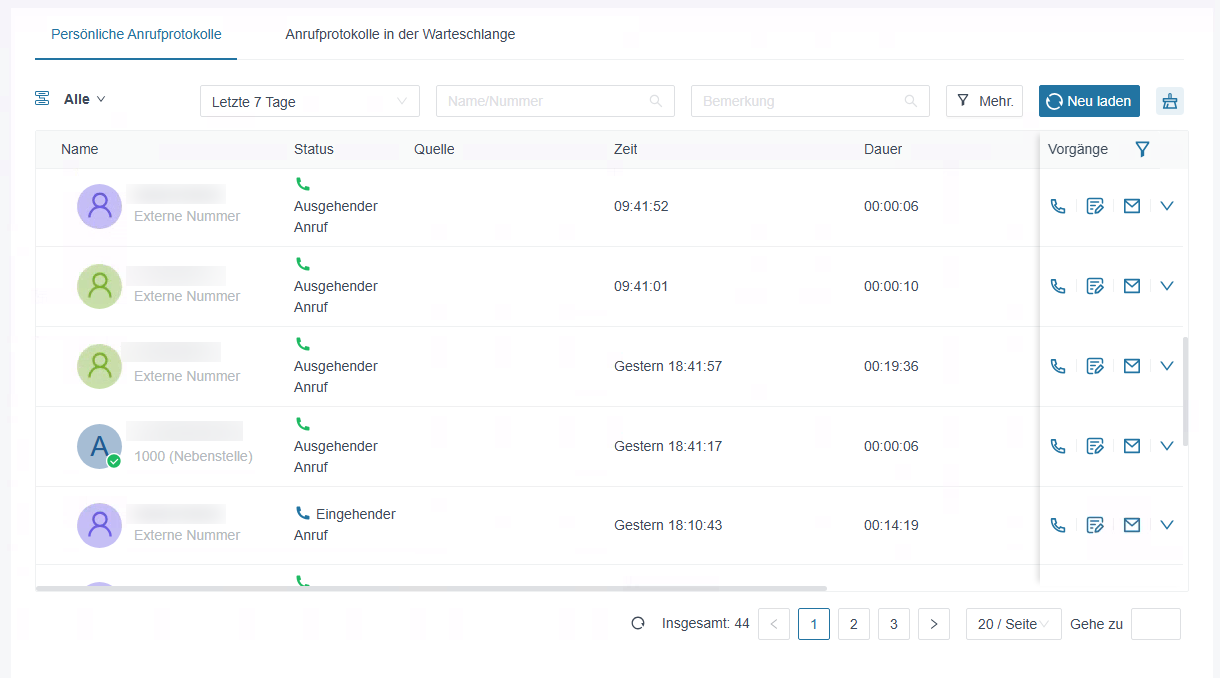Open the Letzte 7 Tage date range dropdown
This screenshot has width=1220, height=678.
[x=310, y=101]
